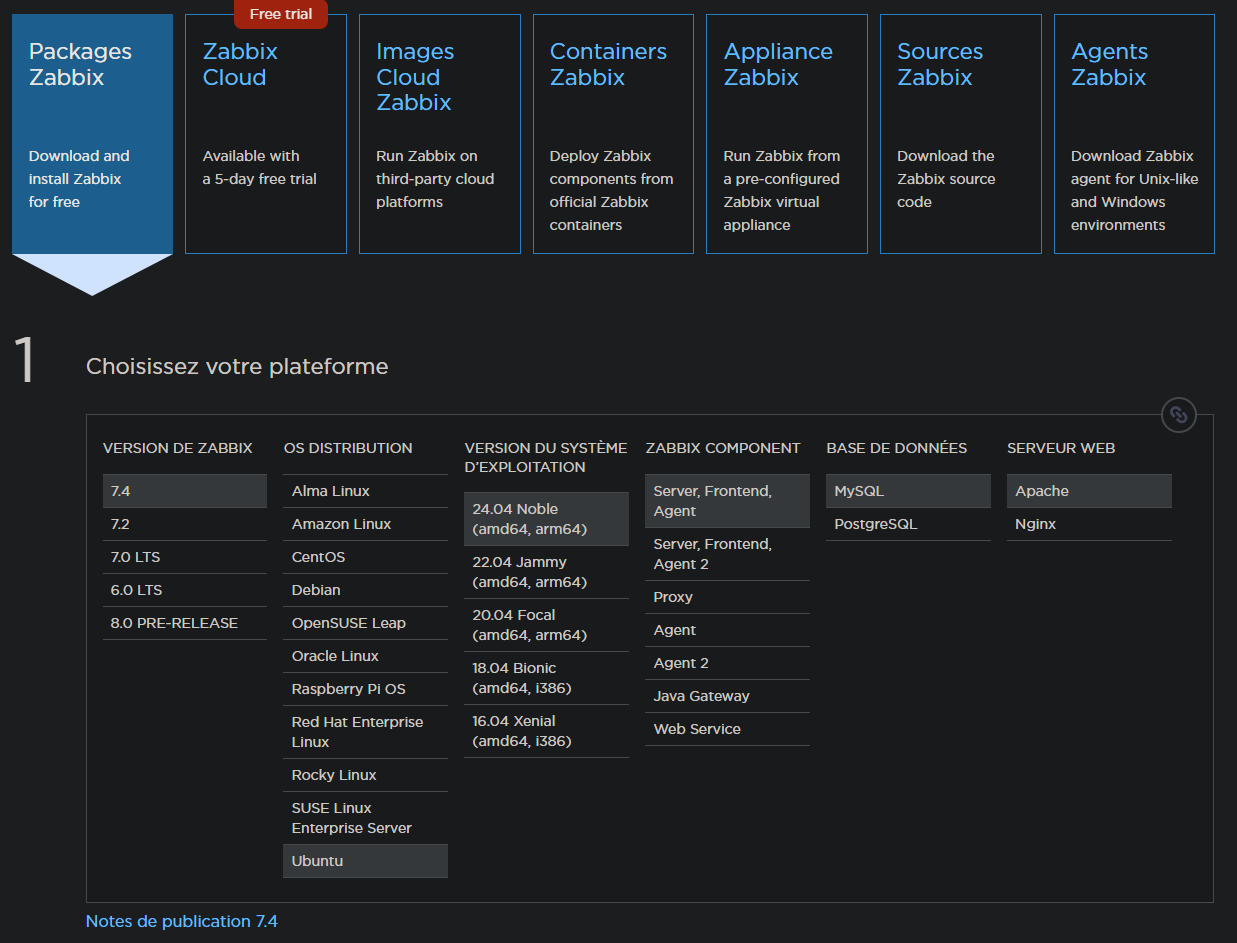Copy the platform section permalink icon
Screen dimensions: 1237x943
[x=1179, y=414]
